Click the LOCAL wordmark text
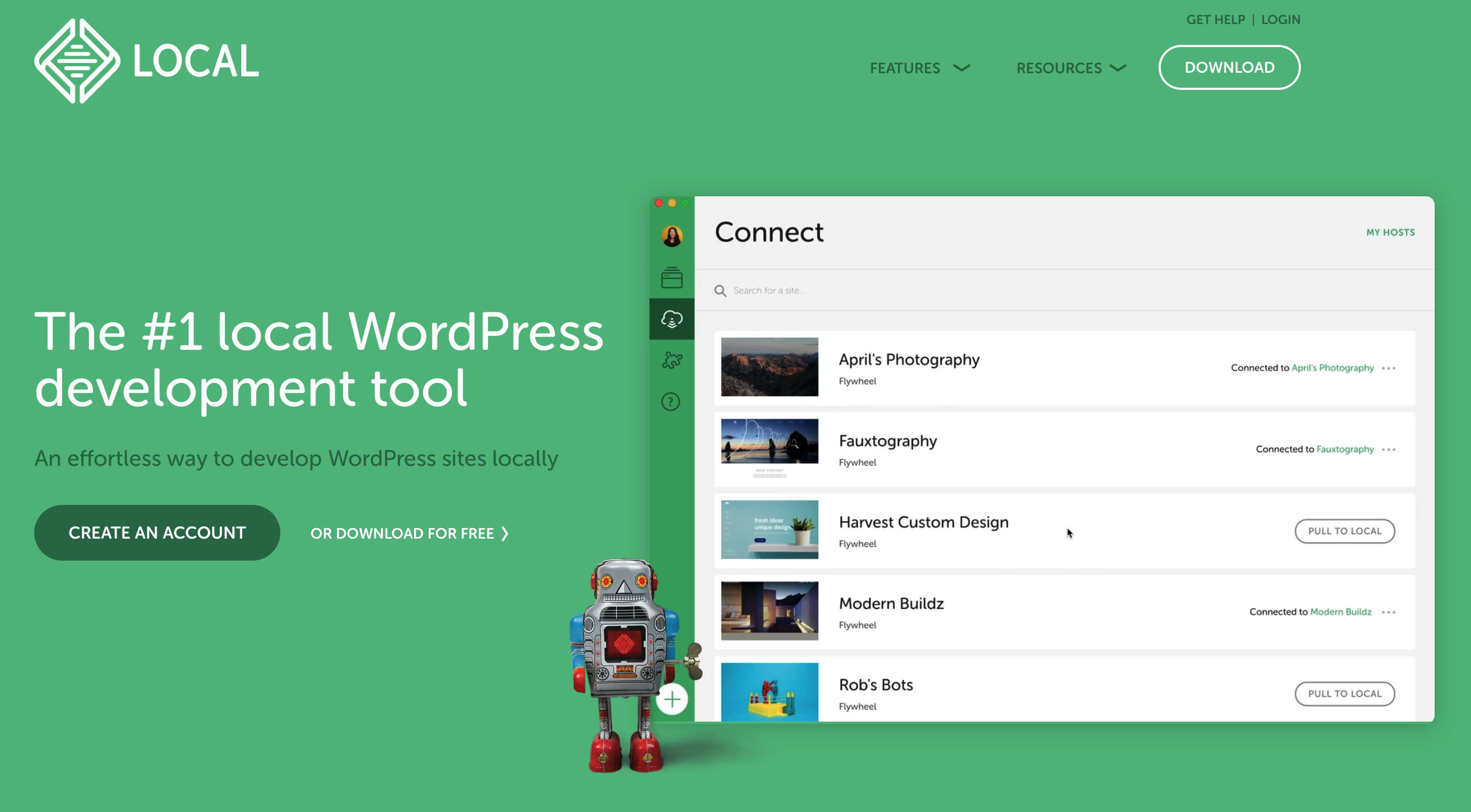 195,61
